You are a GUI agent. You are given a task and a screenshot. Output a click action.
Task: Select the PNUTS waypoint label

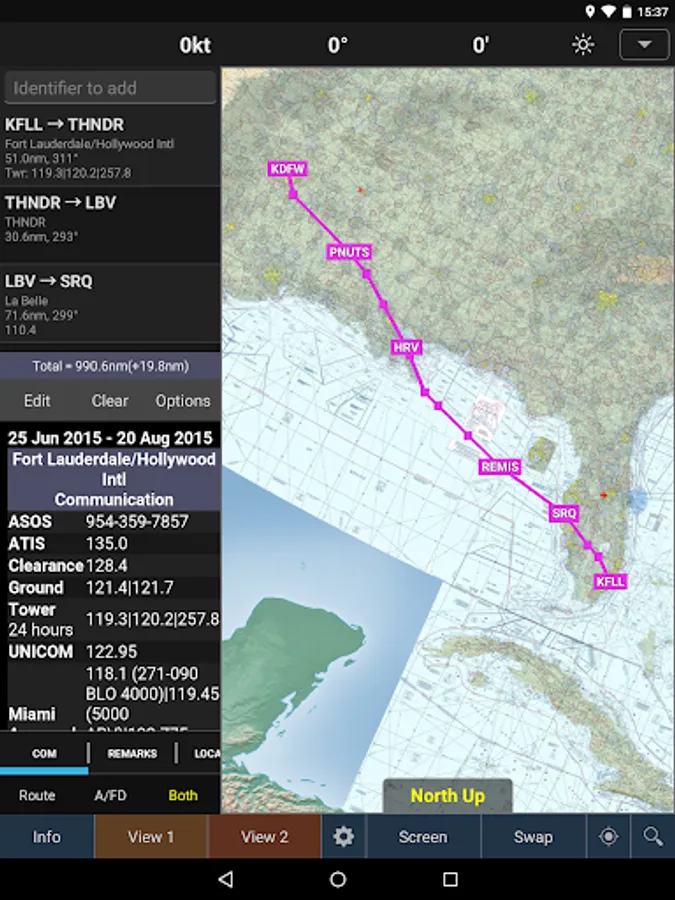coord(349,252)
